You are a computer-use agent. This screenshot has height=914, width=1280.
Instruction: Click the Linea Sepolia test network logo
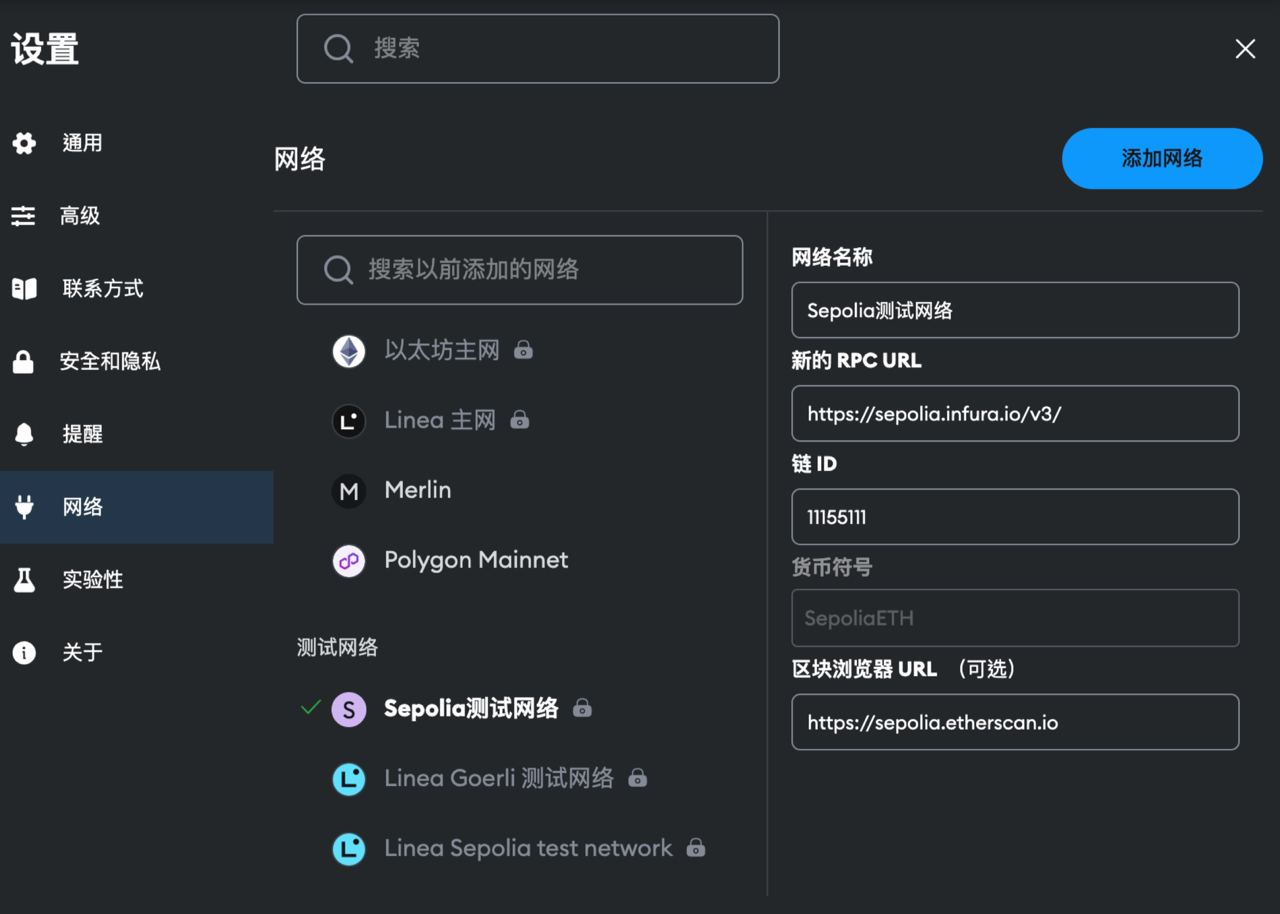[349, 849]
